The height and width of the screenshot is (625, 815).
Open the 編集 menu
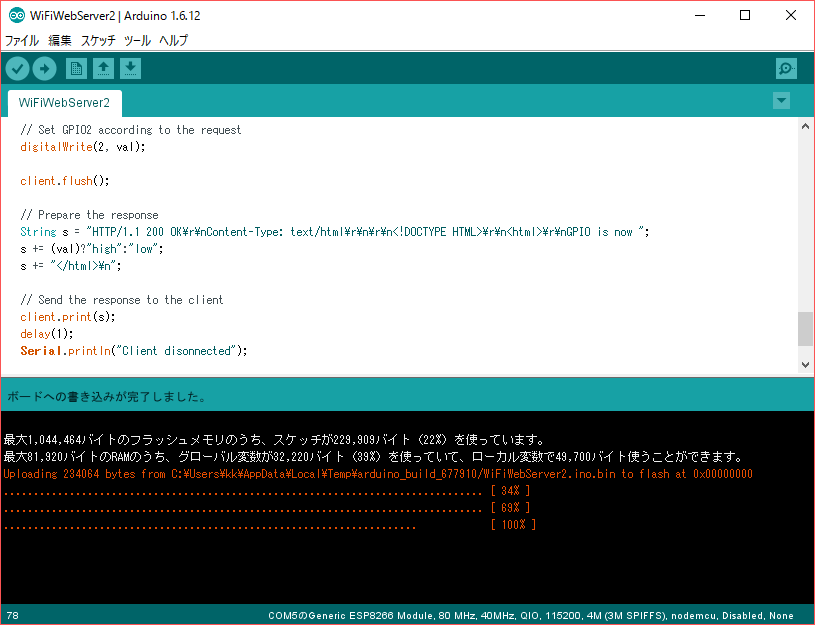(60, 41)
